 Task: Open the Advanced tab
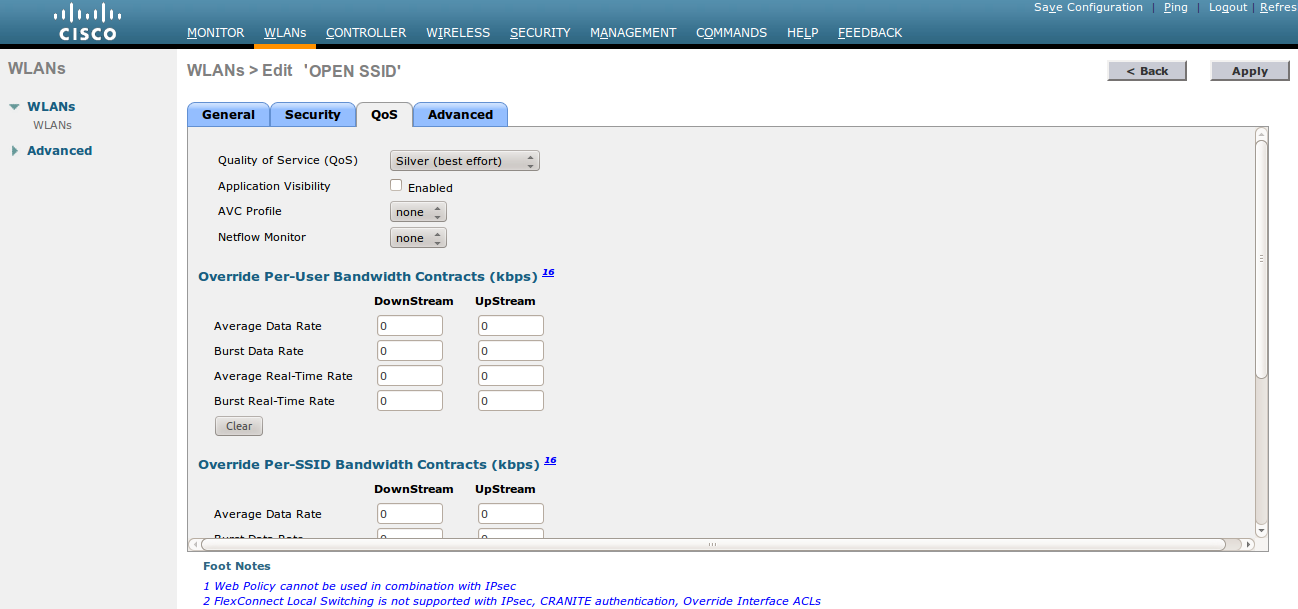click(460, 114)
